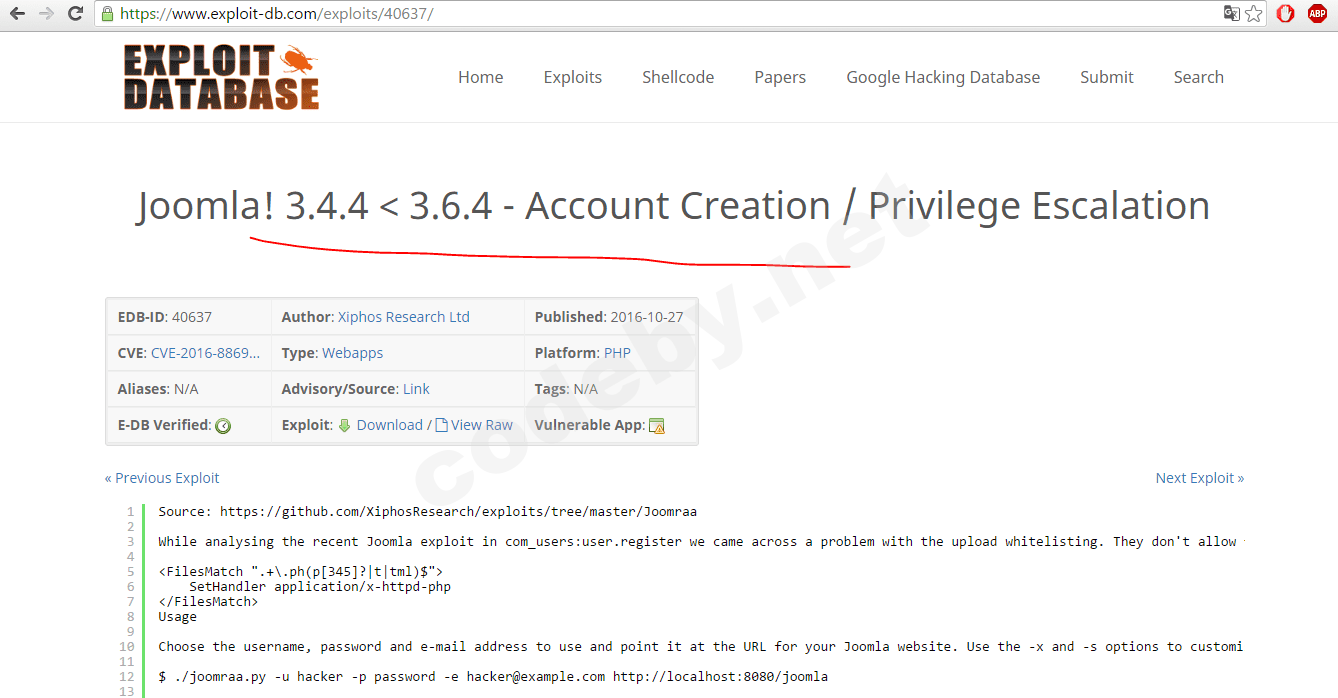Click the E-DB Verified clock icon
The width and height of the screenshot is (1338, 698).
click(x=223, y=426)
